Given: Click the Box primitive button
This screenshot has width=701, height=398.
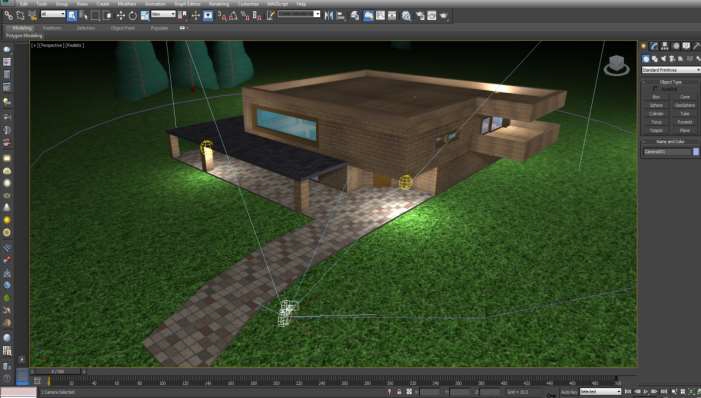Looking at the screenshot, I should 656,97.
